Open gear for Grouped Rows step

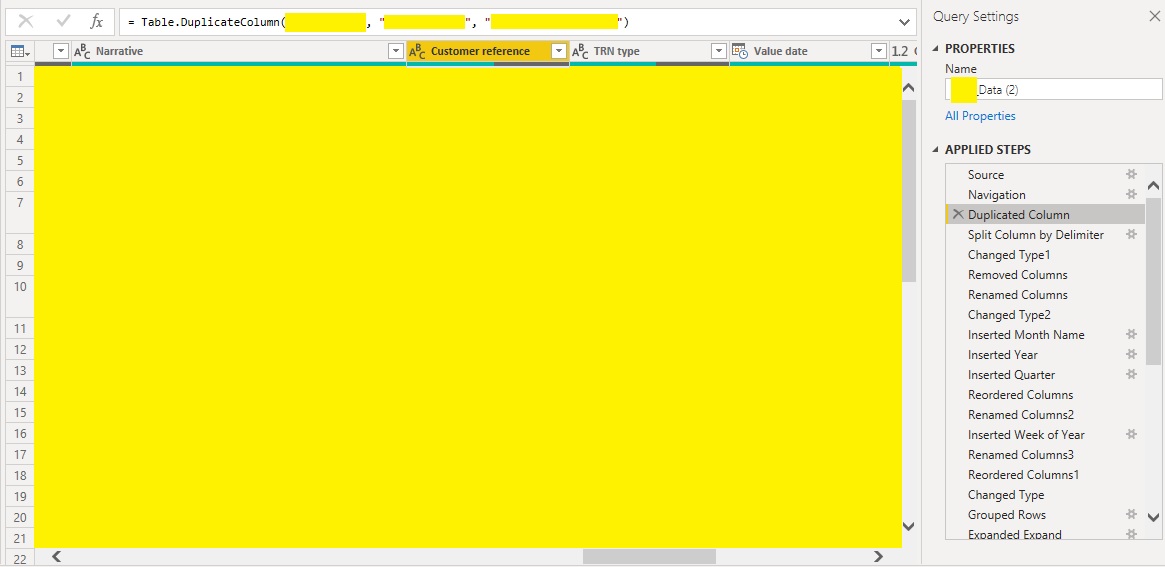pyautogui.click(x=1131, y=514)
